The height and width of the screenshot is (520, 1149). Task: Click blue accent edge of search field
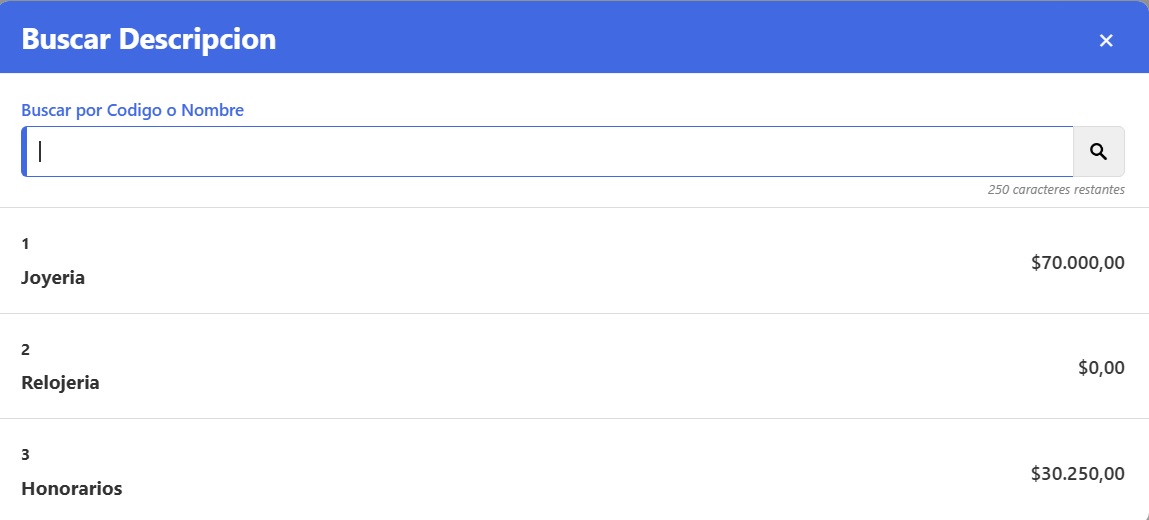click(23, 151)
